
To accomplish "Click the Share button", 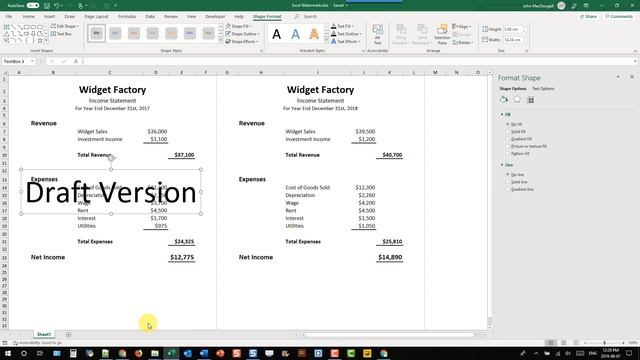I will pyautogui.click(x=588, y=16).
